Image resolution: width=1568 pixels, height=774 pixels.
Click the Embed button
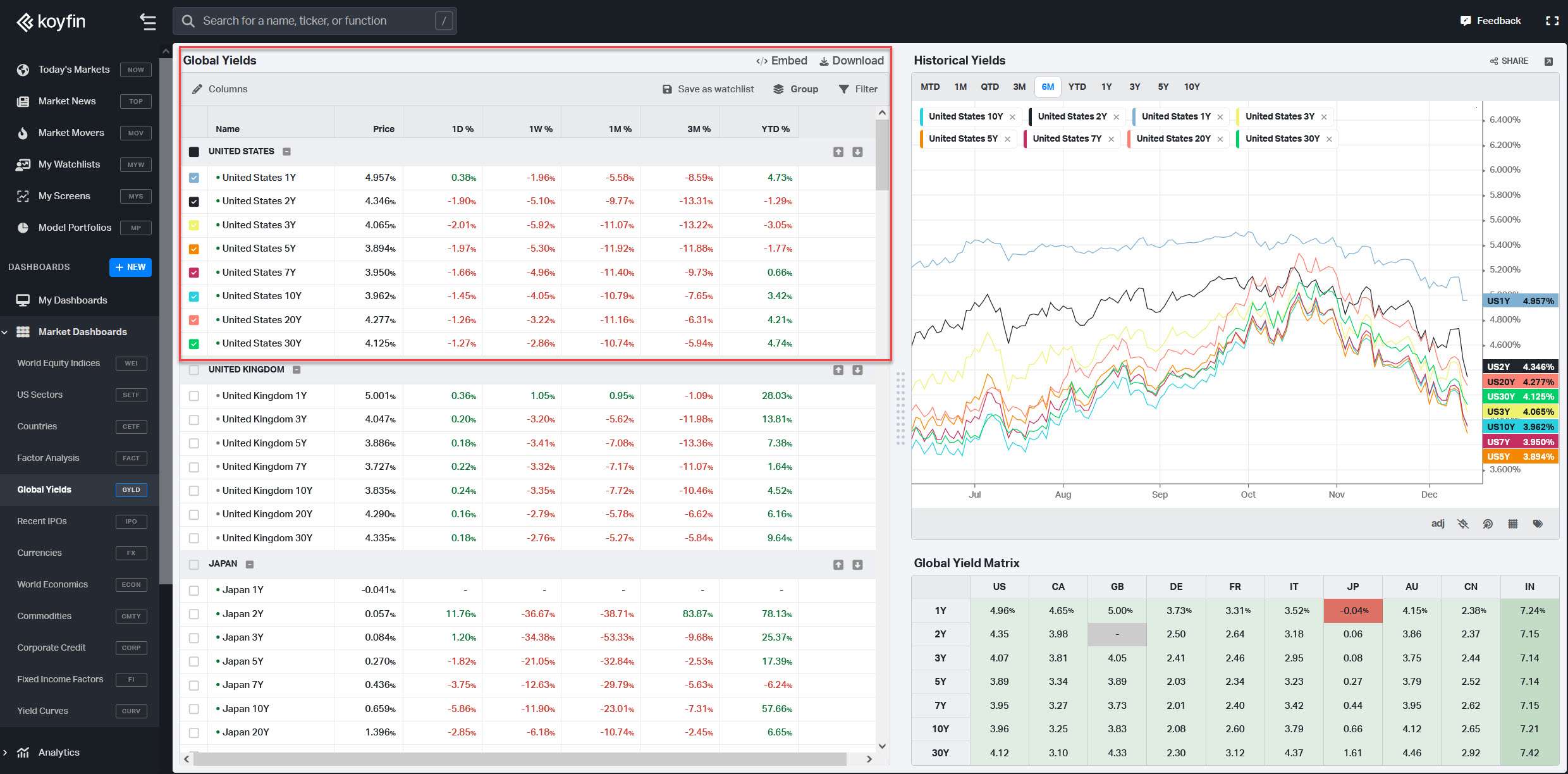[781, 61]
